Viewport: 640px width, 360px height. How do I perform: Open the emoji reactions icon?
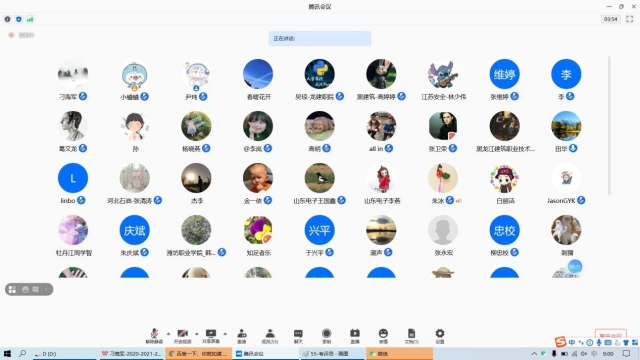pyautogui.click(x=383, y=336)
